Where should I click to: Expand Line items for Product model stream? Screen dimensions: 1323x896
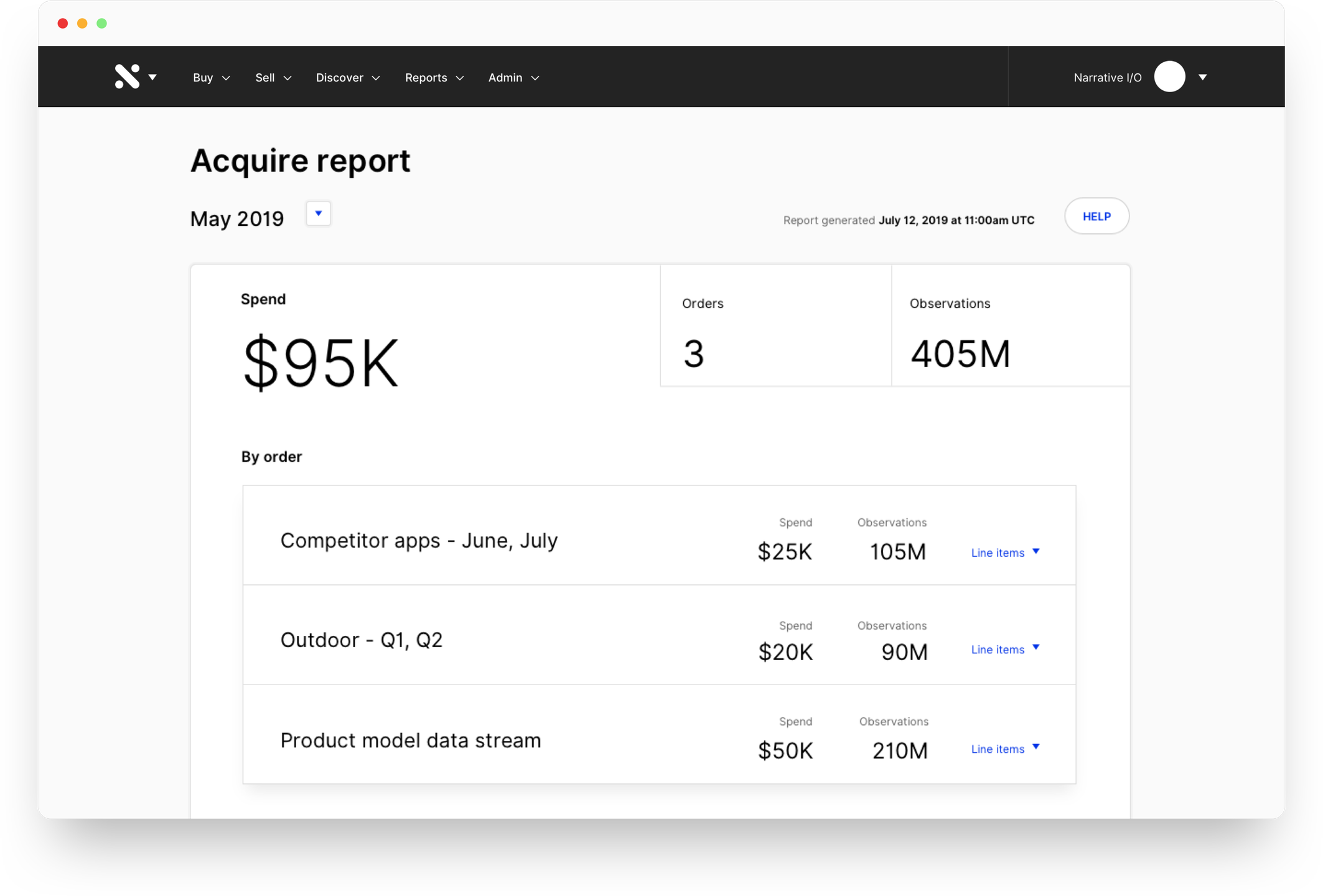coord(1004,749)
